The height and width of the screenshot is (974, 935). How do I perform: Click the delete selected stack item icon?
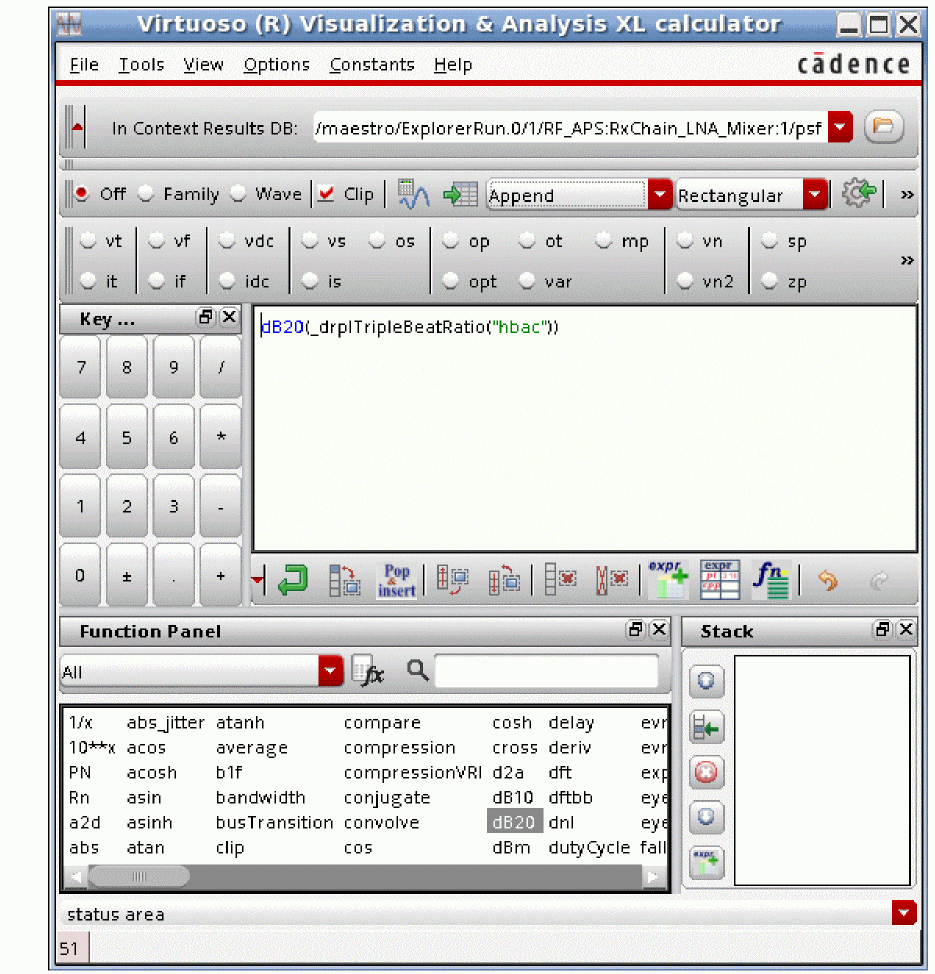tap(560, 581)
